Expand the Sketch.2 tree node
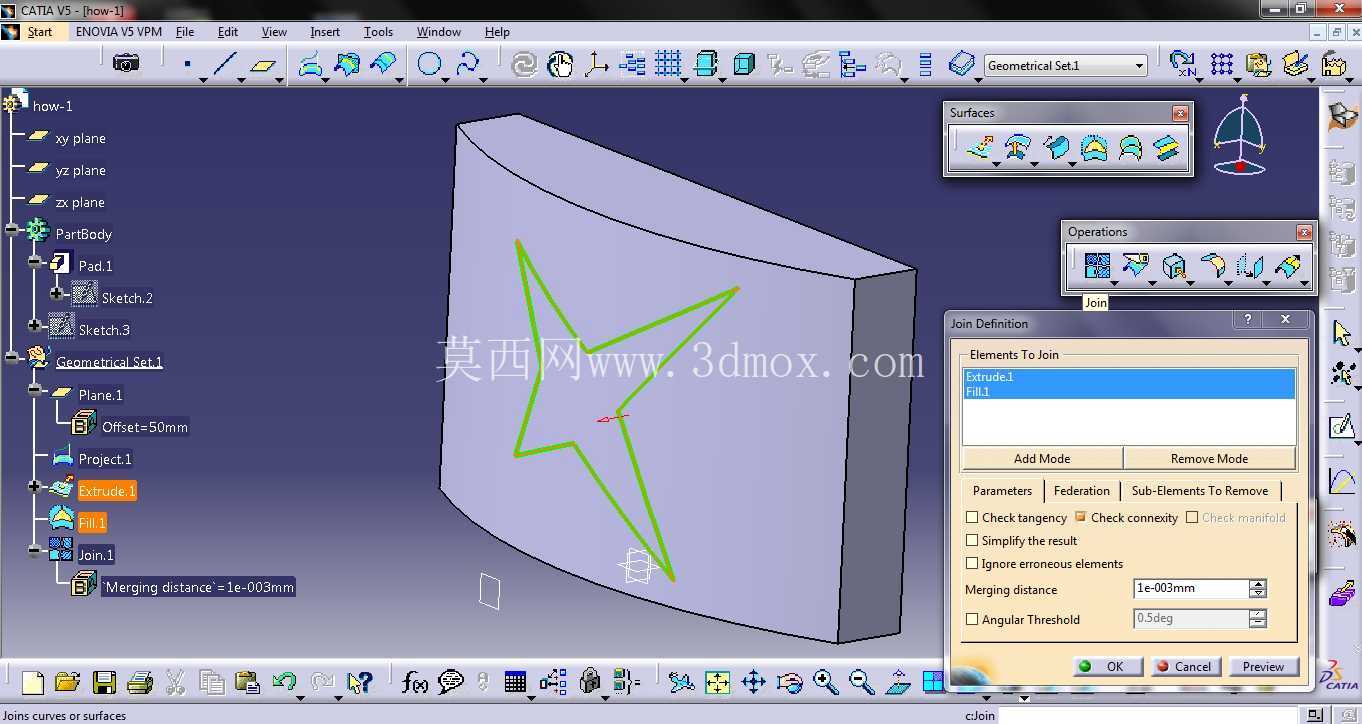The width and height of the screenshot is (1362, 724). coord(57,294)
